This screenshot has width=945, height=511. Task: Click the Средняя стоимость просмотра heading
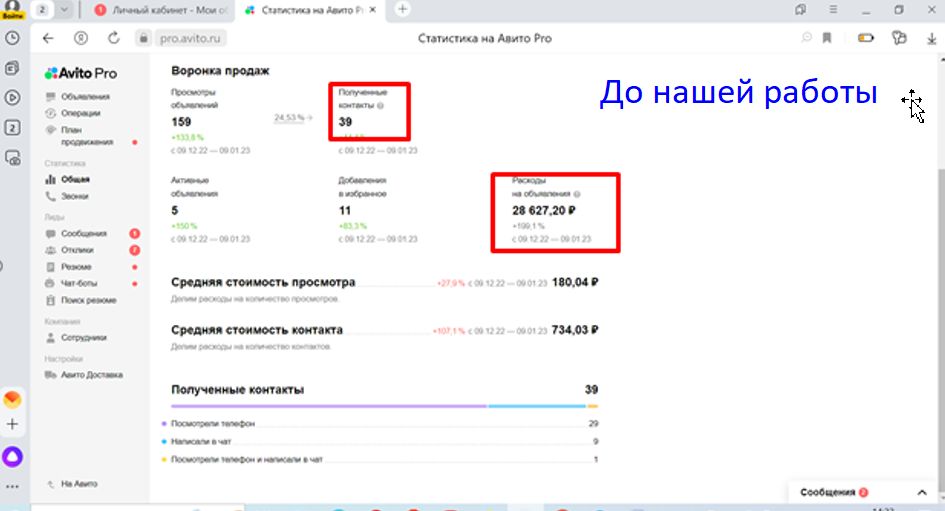tap(263, 282)
